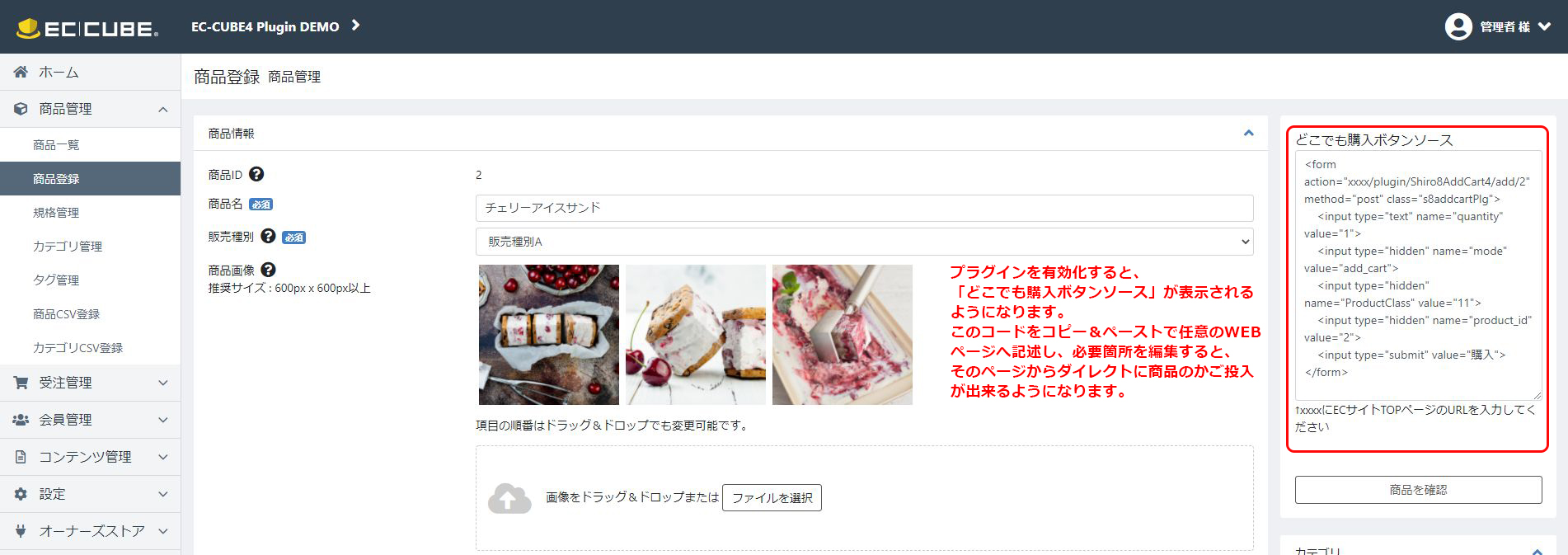Click the help icon beside 商品画像
This screenshot has height=555, width=1568.
268,270
